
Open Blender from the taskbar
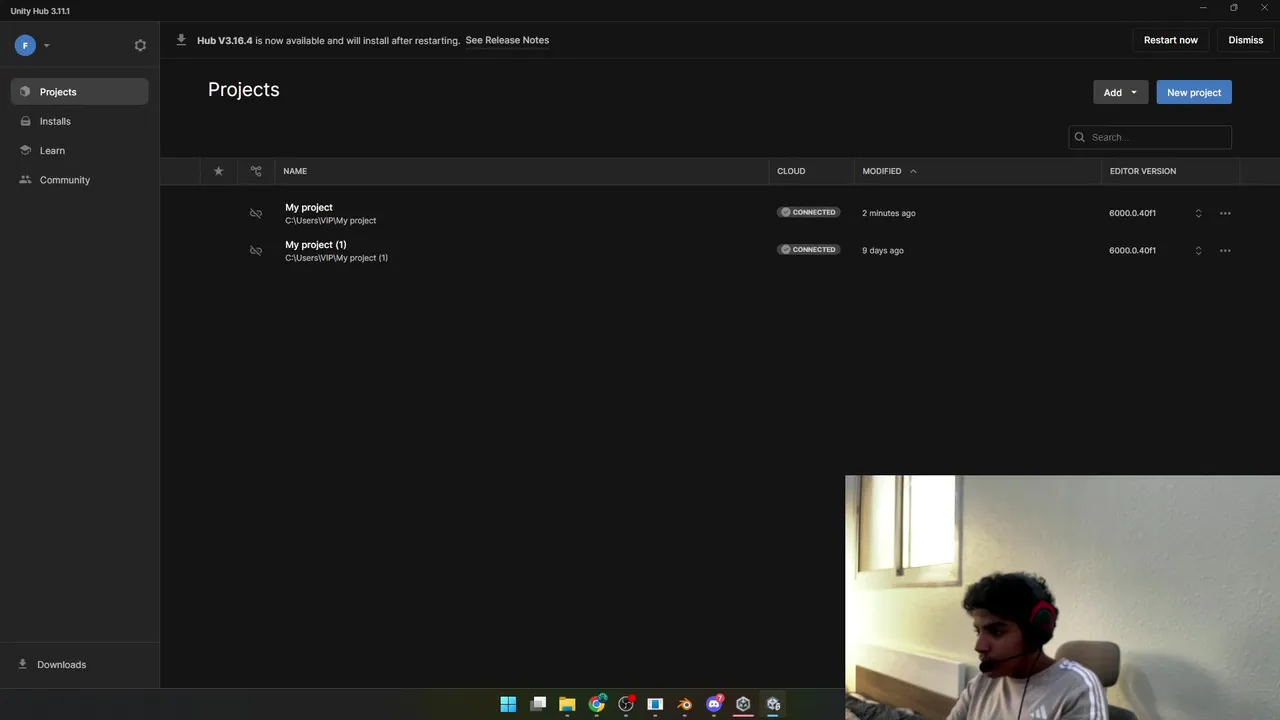pos(685,704)
